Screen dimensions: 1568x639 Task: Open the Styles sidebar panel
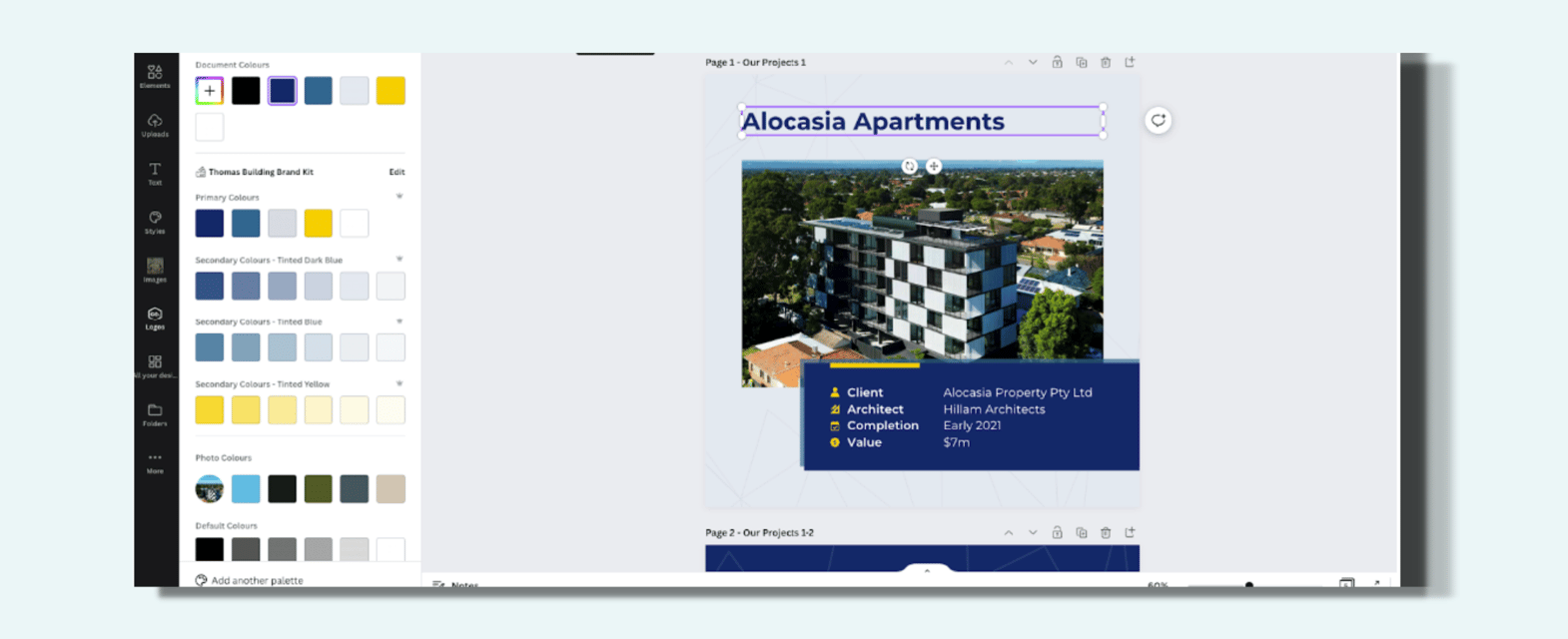pos(155,222)
